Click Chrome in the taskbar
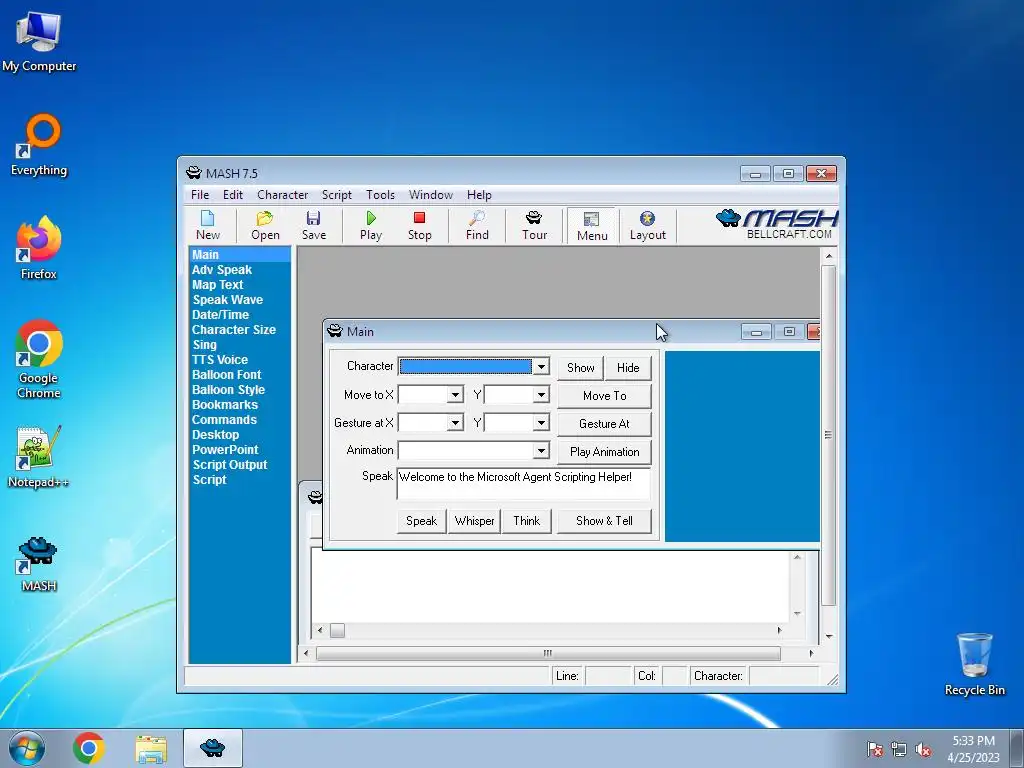1024x768 pixels. pyautogui.click(x=89, y=748)
